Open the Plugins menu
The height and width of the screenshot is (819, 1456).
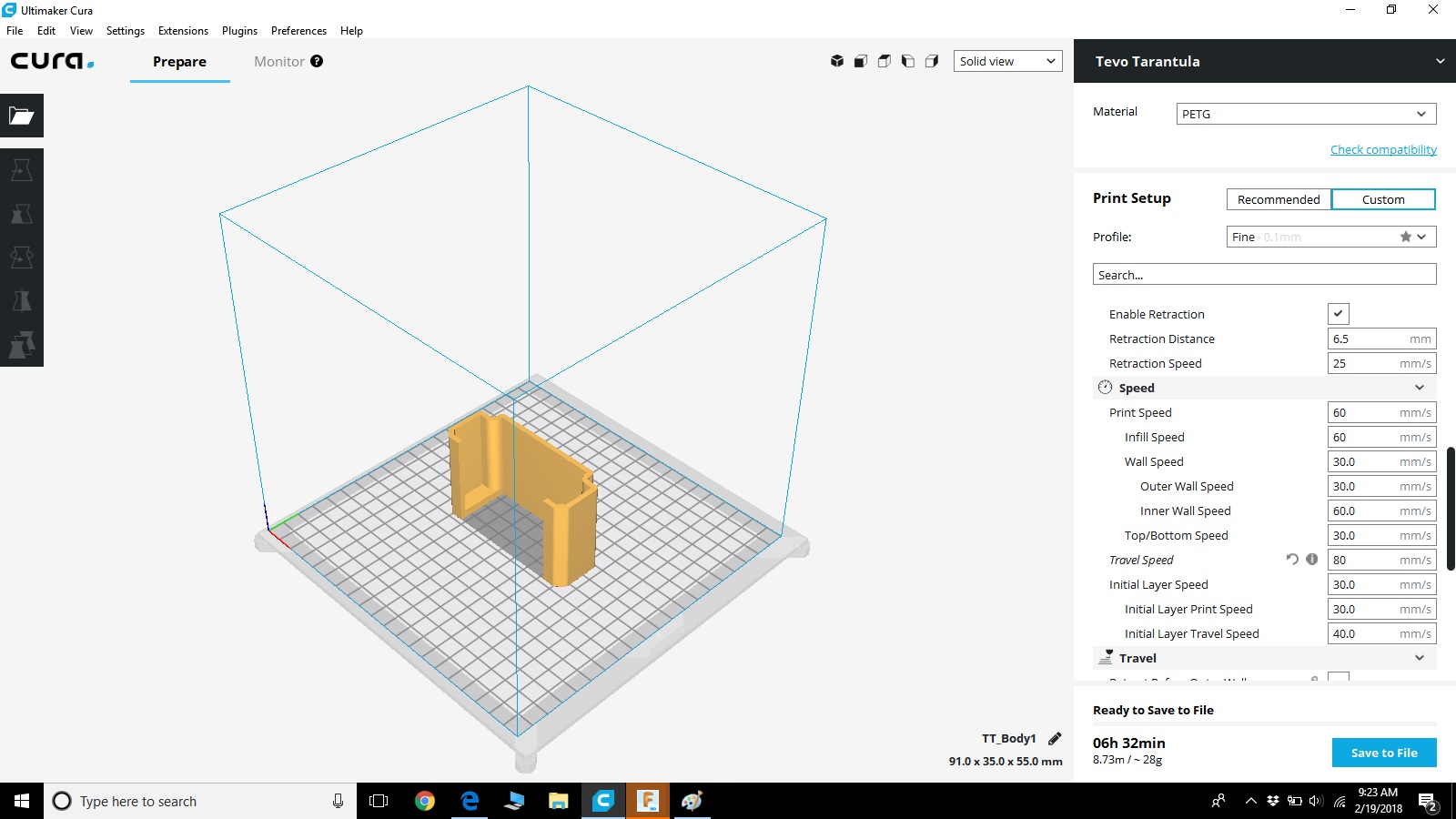[x=239, y=31]
